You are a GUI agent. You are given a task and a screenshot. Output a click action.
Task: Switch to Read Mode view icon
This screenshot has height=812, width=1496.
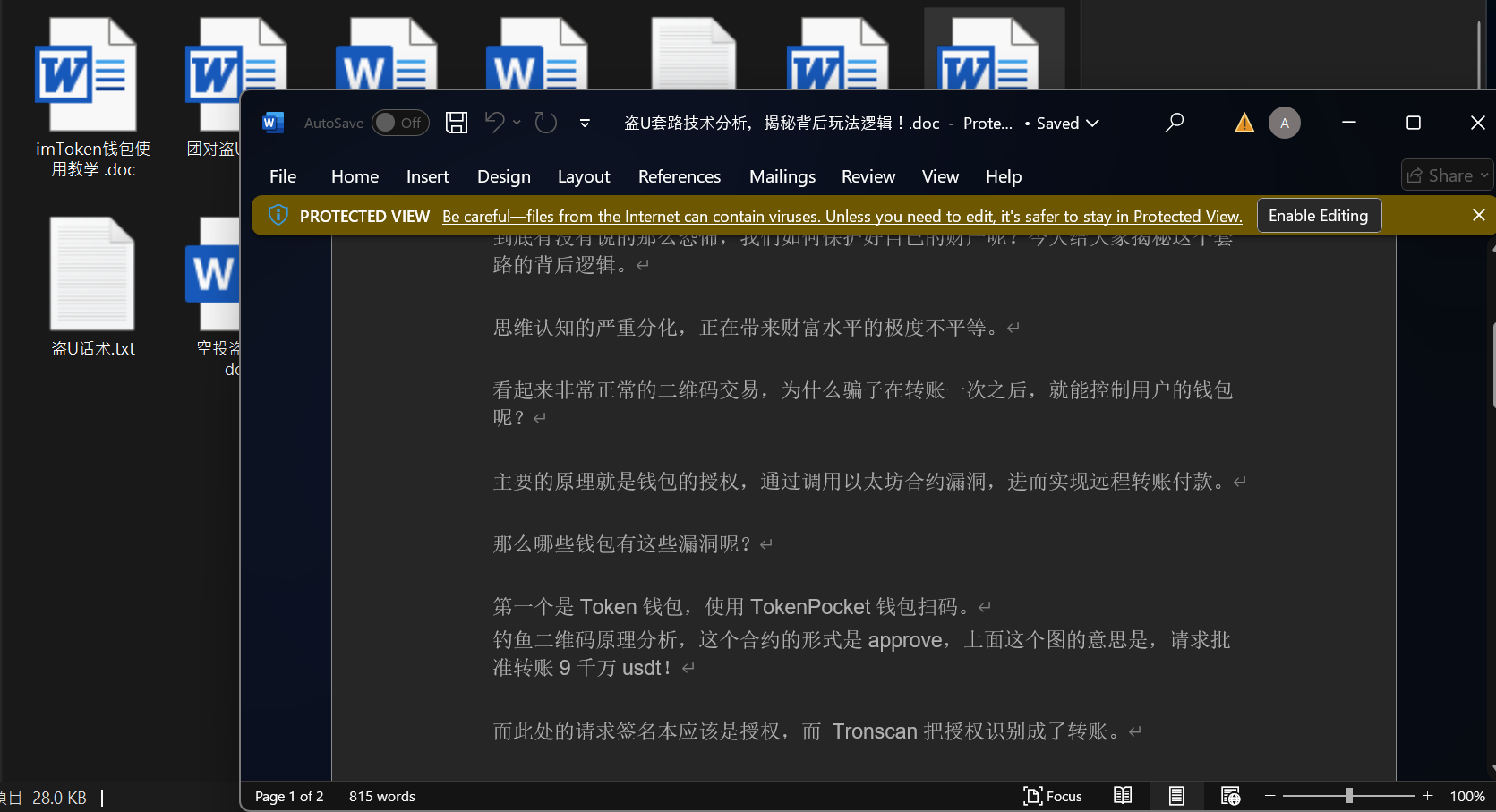click(x=1123, y=796)
